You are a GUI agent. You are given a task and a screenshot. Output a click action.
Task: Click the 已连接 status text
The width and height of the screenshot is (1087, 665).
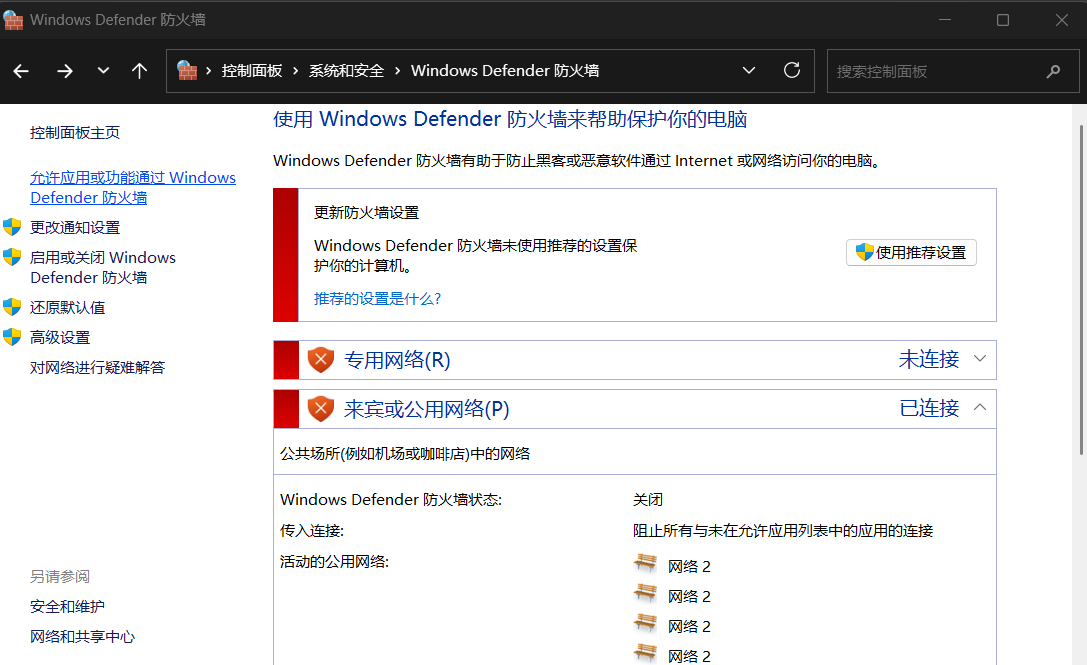click(x=929, y=408)
